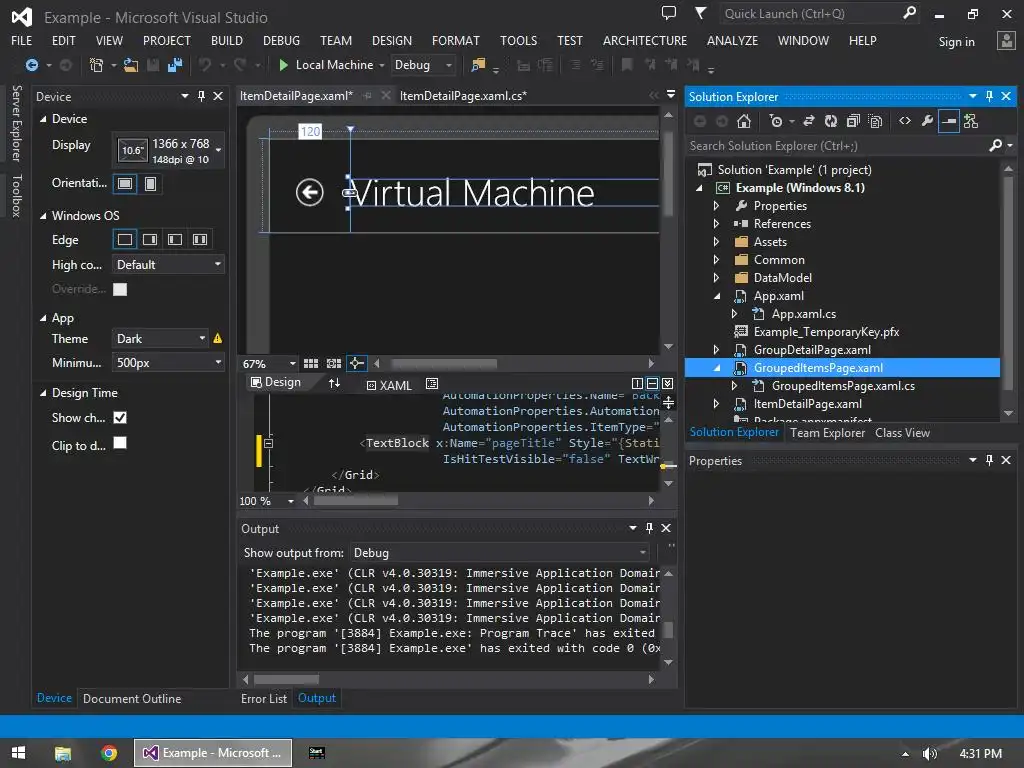The image size is (1024, 768).
Task: Switch to Design view button
Action: pos(276,383)
